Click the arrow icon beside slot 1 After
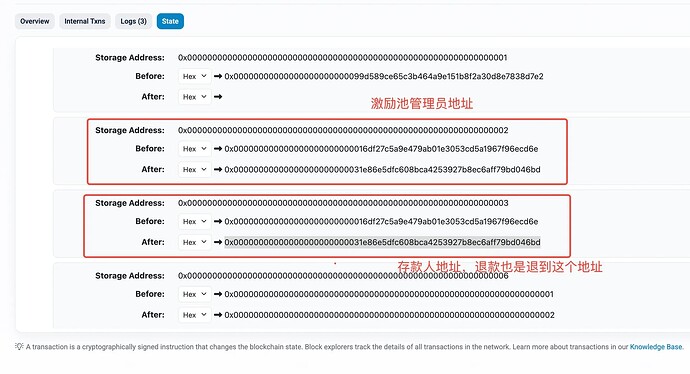690x374 pixels. pos(218,97)
